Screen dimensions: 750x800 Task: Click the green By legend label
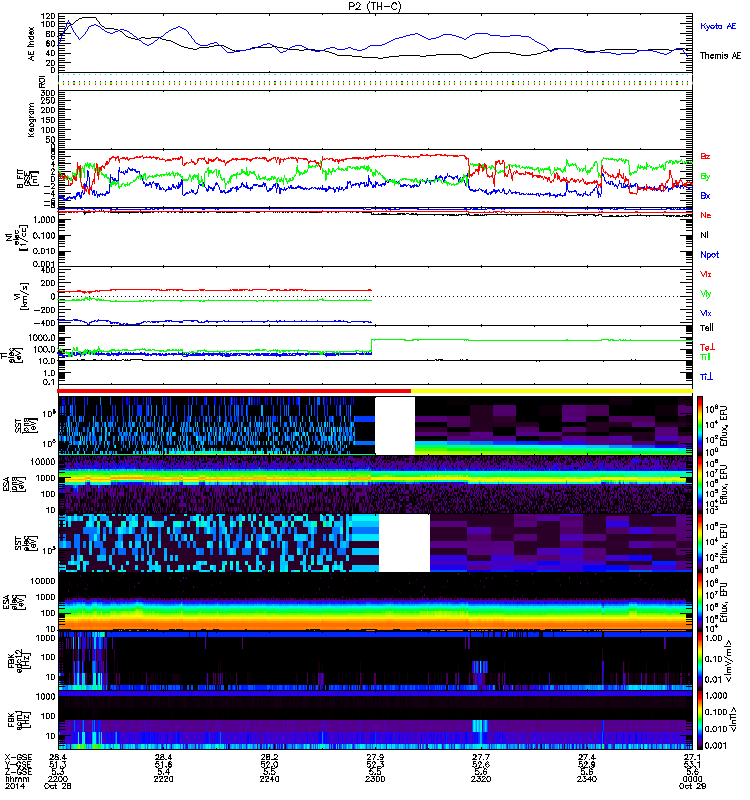tap(705, 176)
